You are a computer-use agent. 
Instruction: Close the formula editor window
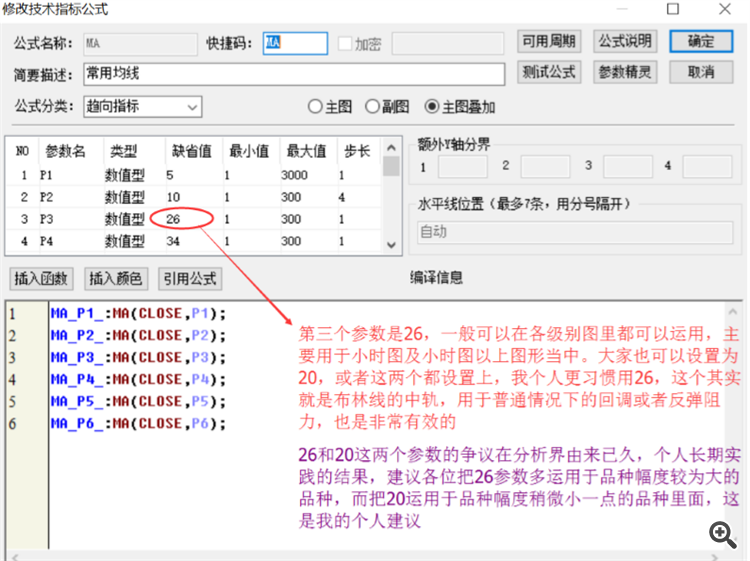pyautogui.click(x=725, y=9)
